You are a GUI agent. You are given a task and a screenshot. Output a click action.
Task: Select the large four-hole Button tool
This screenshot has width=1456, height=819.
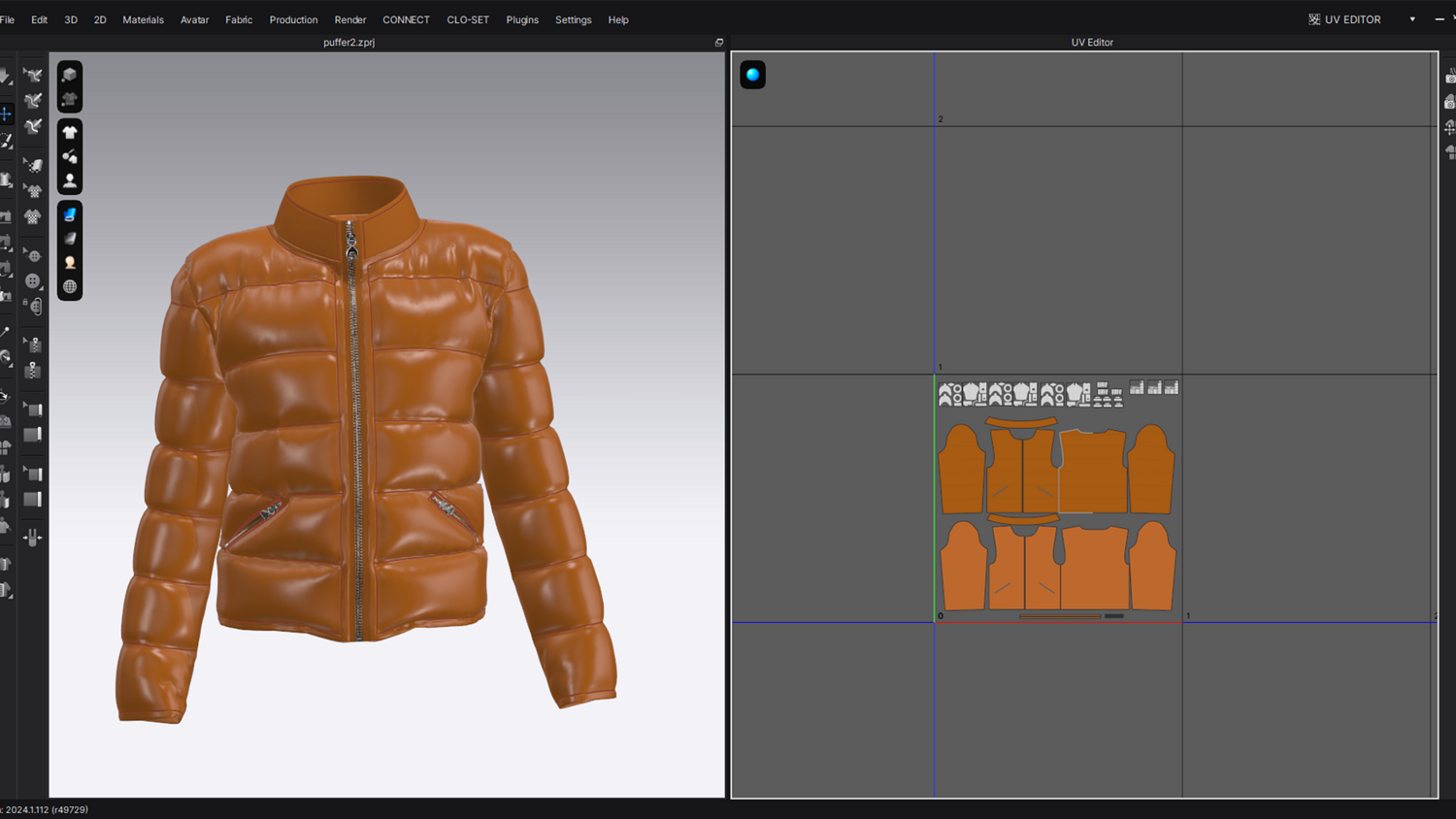point(33,281)
